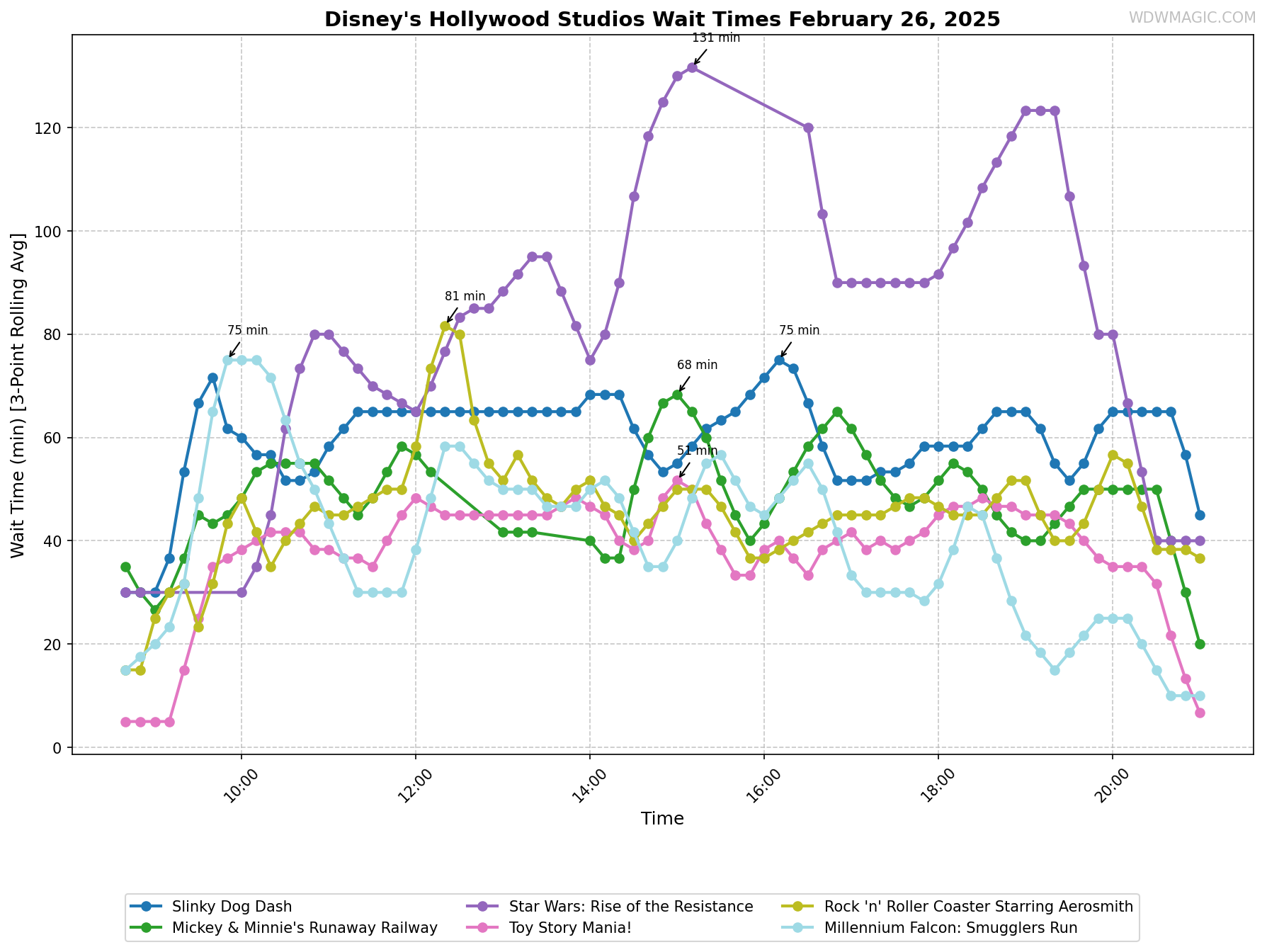
Task: Click the purple Rise of the Resistance legend marker
Action: click(484, 907)
